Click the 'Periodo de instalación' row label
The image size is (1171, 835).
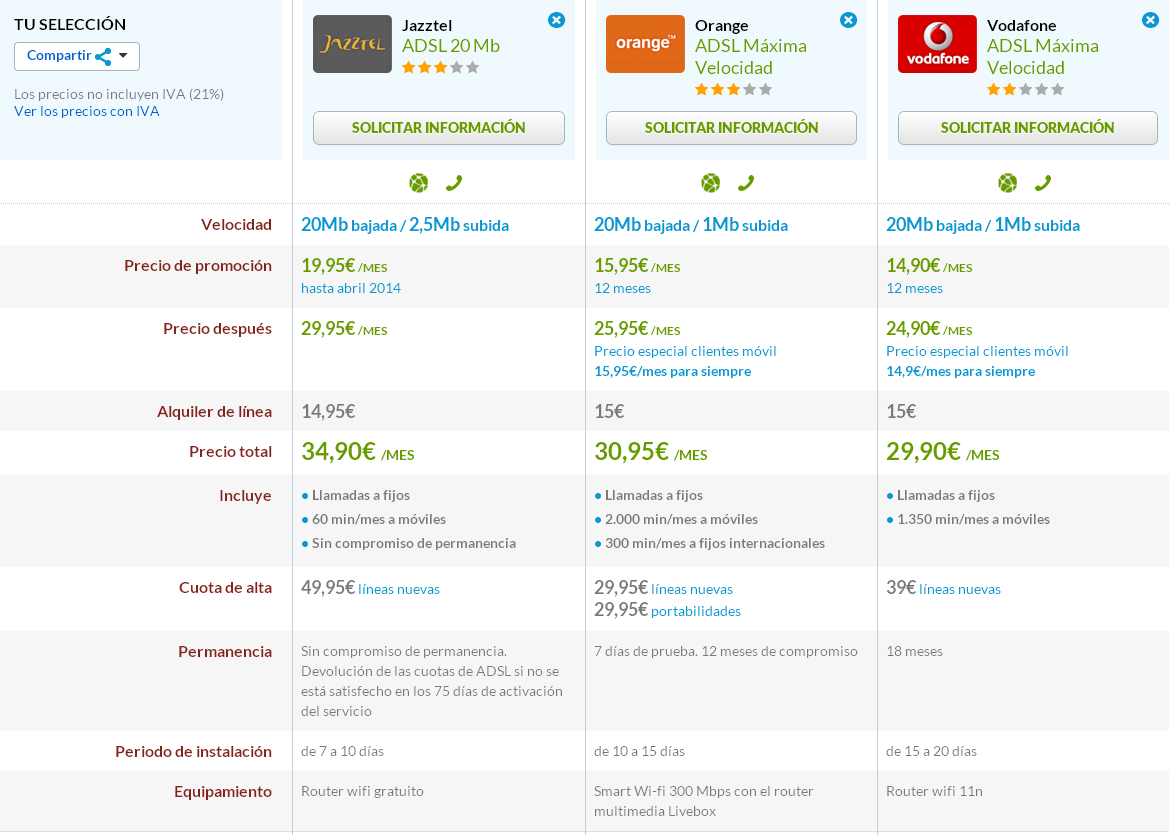point(193,752)
